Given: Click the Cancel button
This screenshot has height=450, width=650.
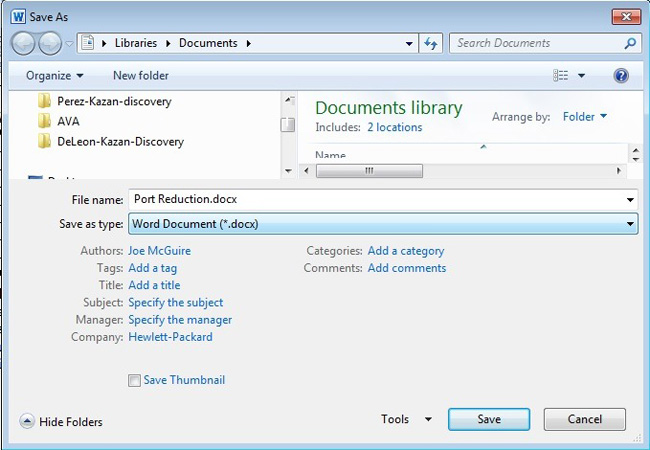Looking at the screenshot, I should click(584, 420).
